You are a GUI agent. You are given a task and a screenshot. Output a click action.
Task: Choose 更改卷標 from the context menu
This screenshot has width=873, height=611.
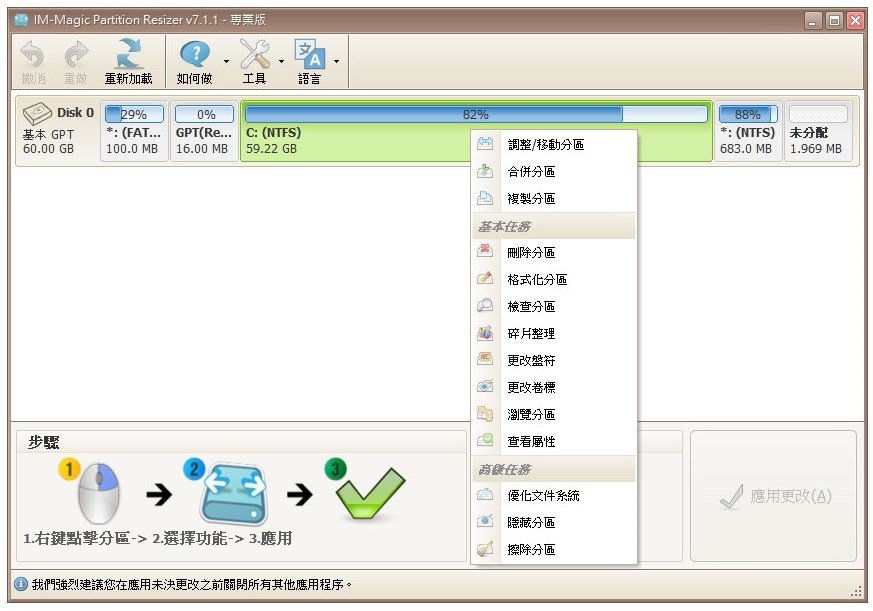554,387
